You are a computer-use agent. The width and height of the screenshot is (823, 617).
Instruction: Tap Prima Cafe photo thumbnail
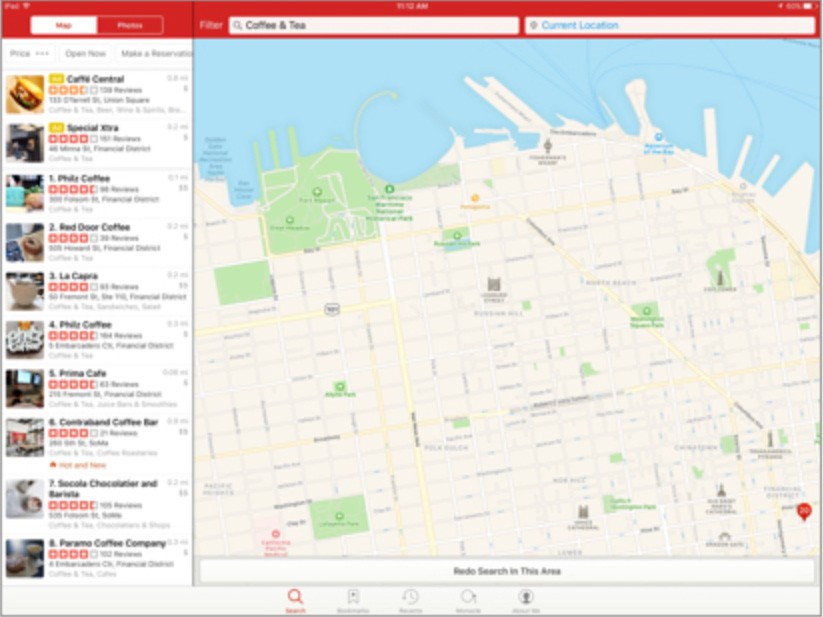point(25,389)
